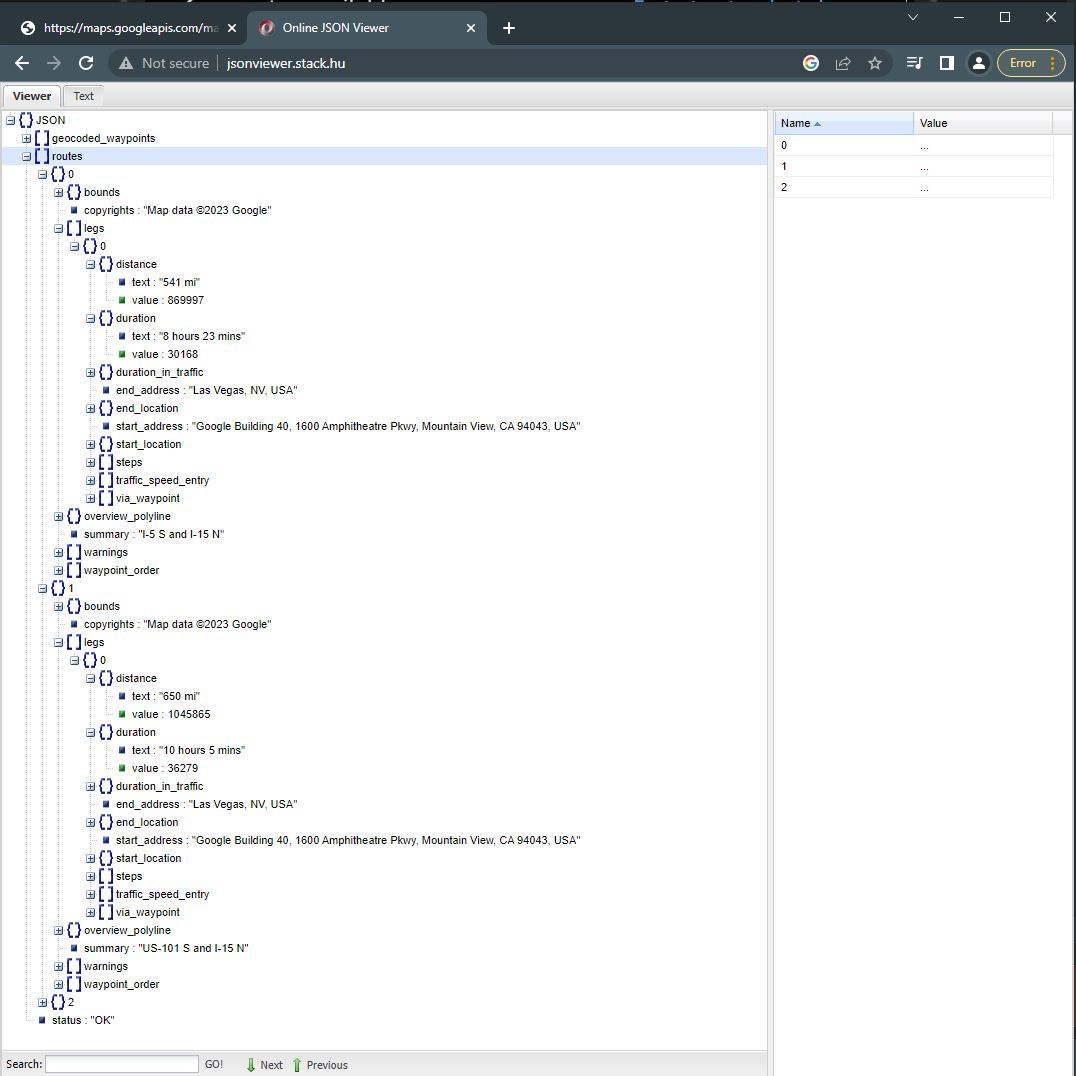Click the green extension icon in toolbar
1076x1076 pixels.
(810, 62)
